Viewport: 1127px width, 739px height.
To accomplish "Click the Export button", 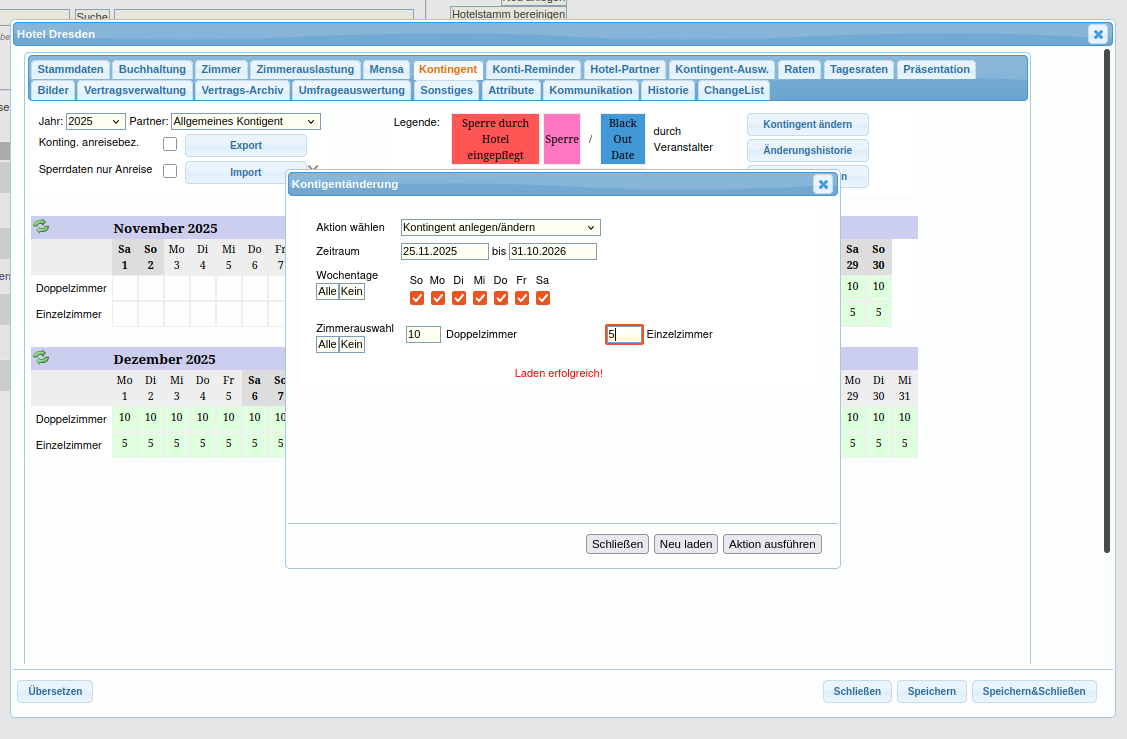I will pyautogui.click(x=246, y=145).
